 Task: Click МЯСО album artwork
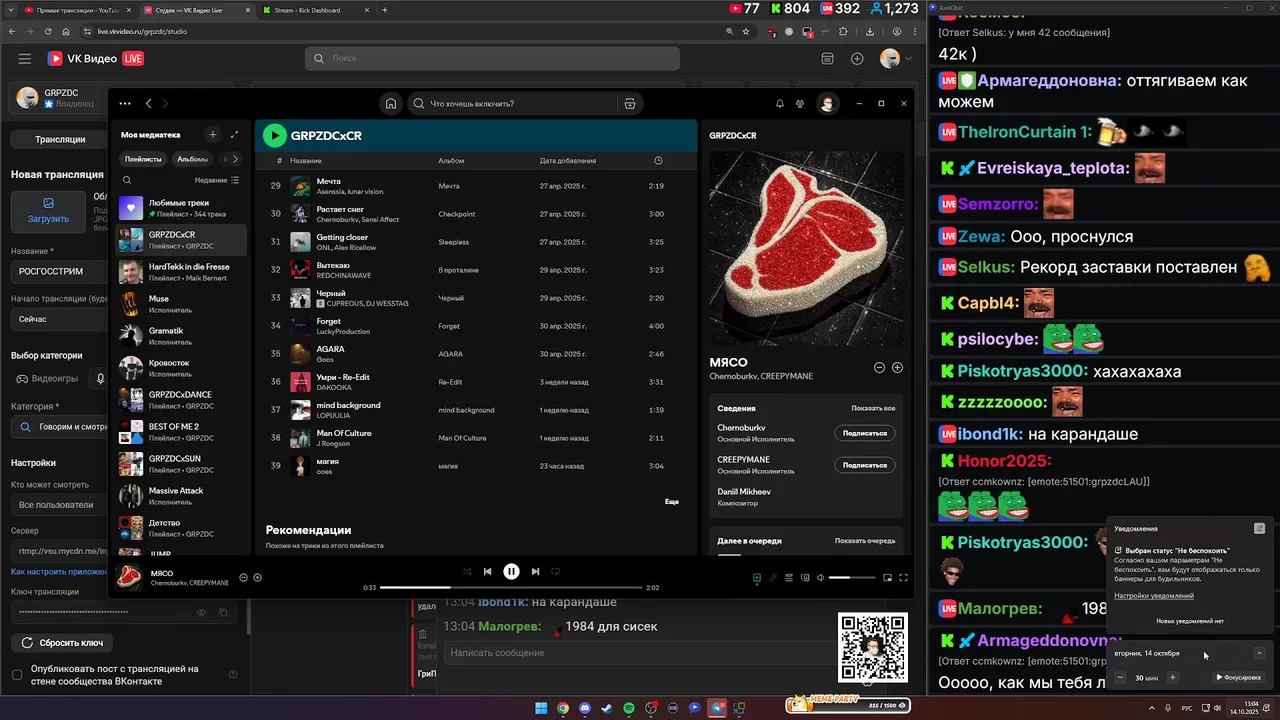tap(806, 248)
